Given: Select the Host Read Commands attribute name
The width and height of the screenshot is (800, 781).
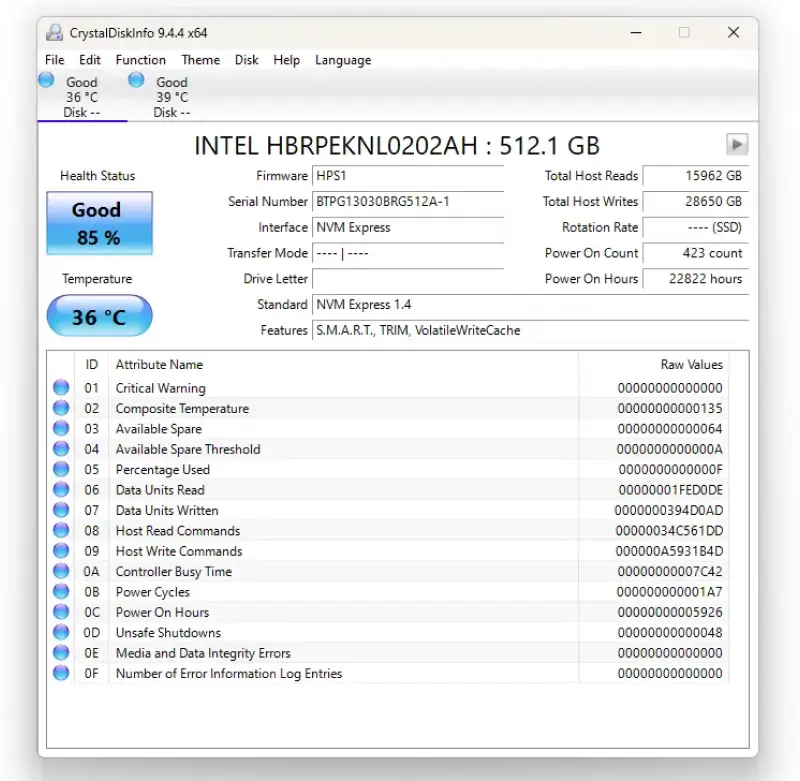Looking at the screenshot, I should tap(178, 531).
